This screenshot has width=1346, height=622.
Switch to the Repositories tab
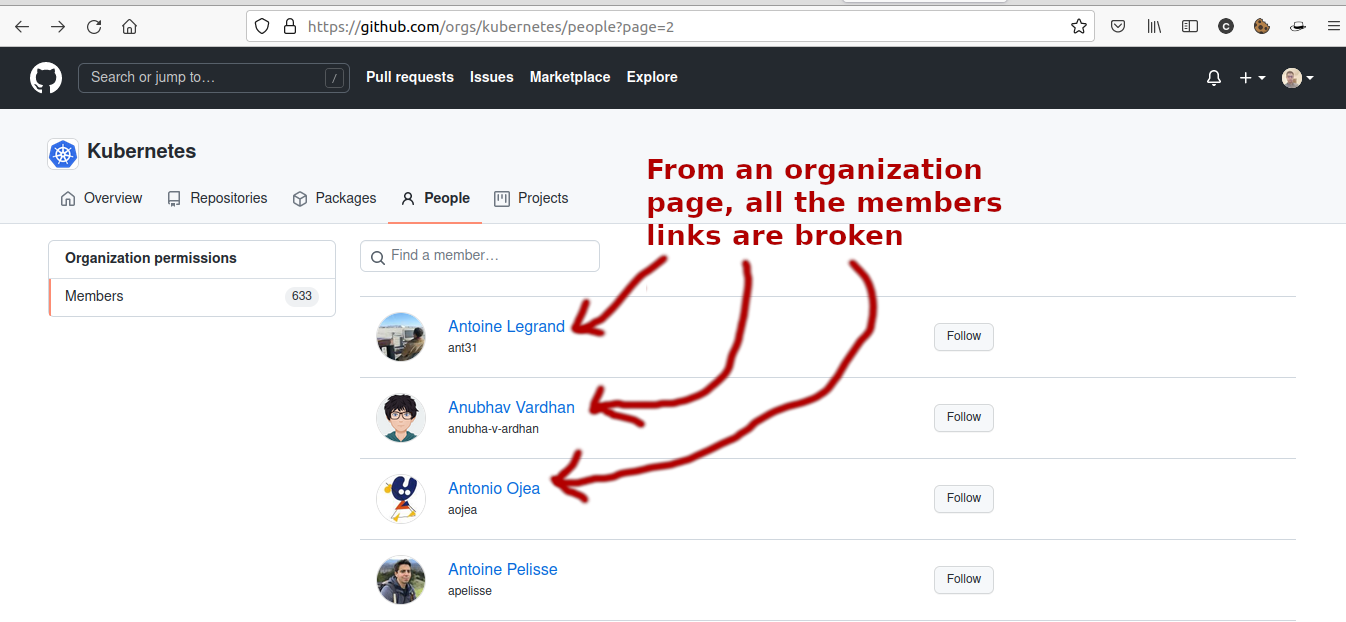point(217,198)
